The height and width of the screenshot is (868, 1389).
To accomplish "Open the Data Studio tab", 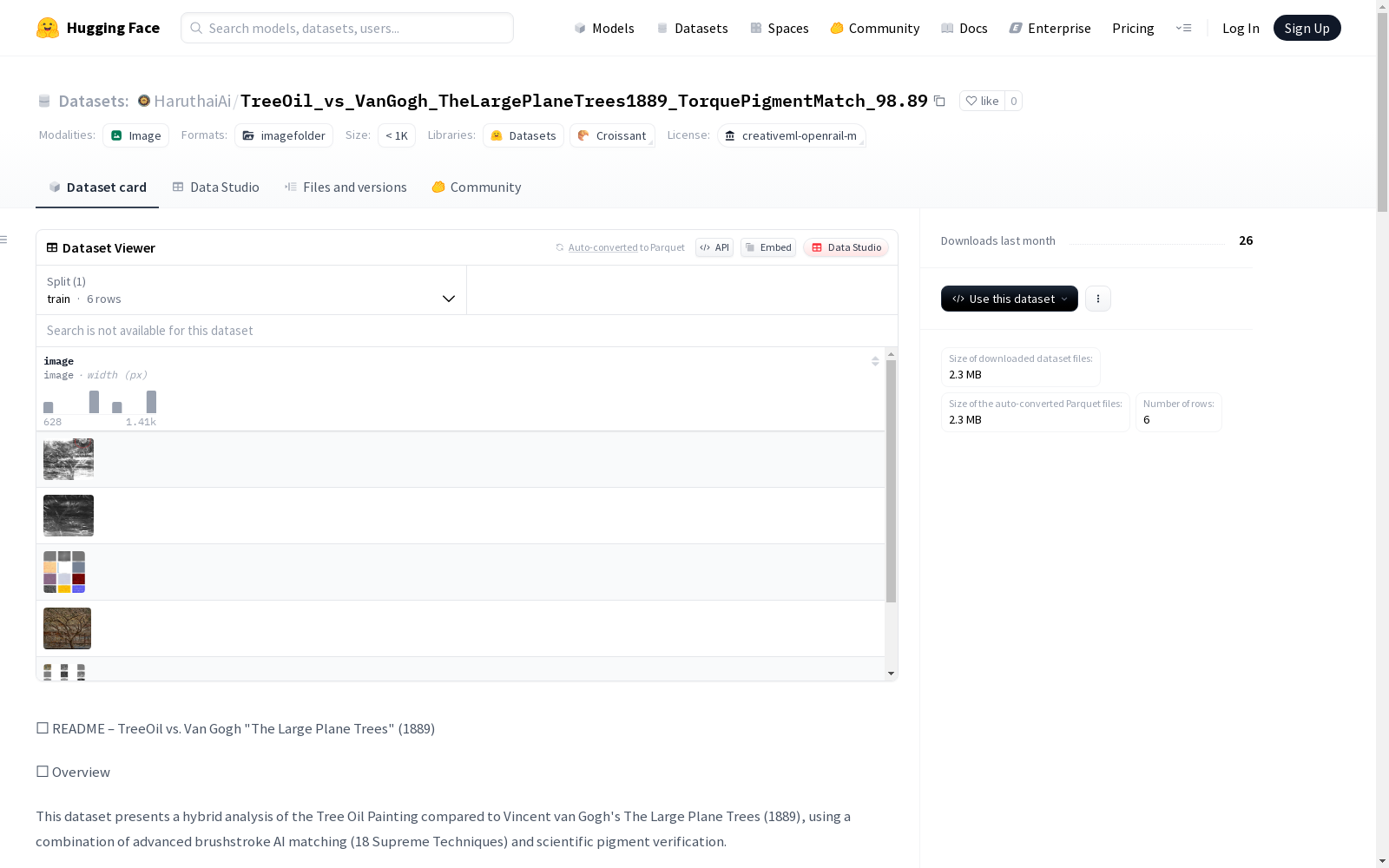I will point(216,187).
